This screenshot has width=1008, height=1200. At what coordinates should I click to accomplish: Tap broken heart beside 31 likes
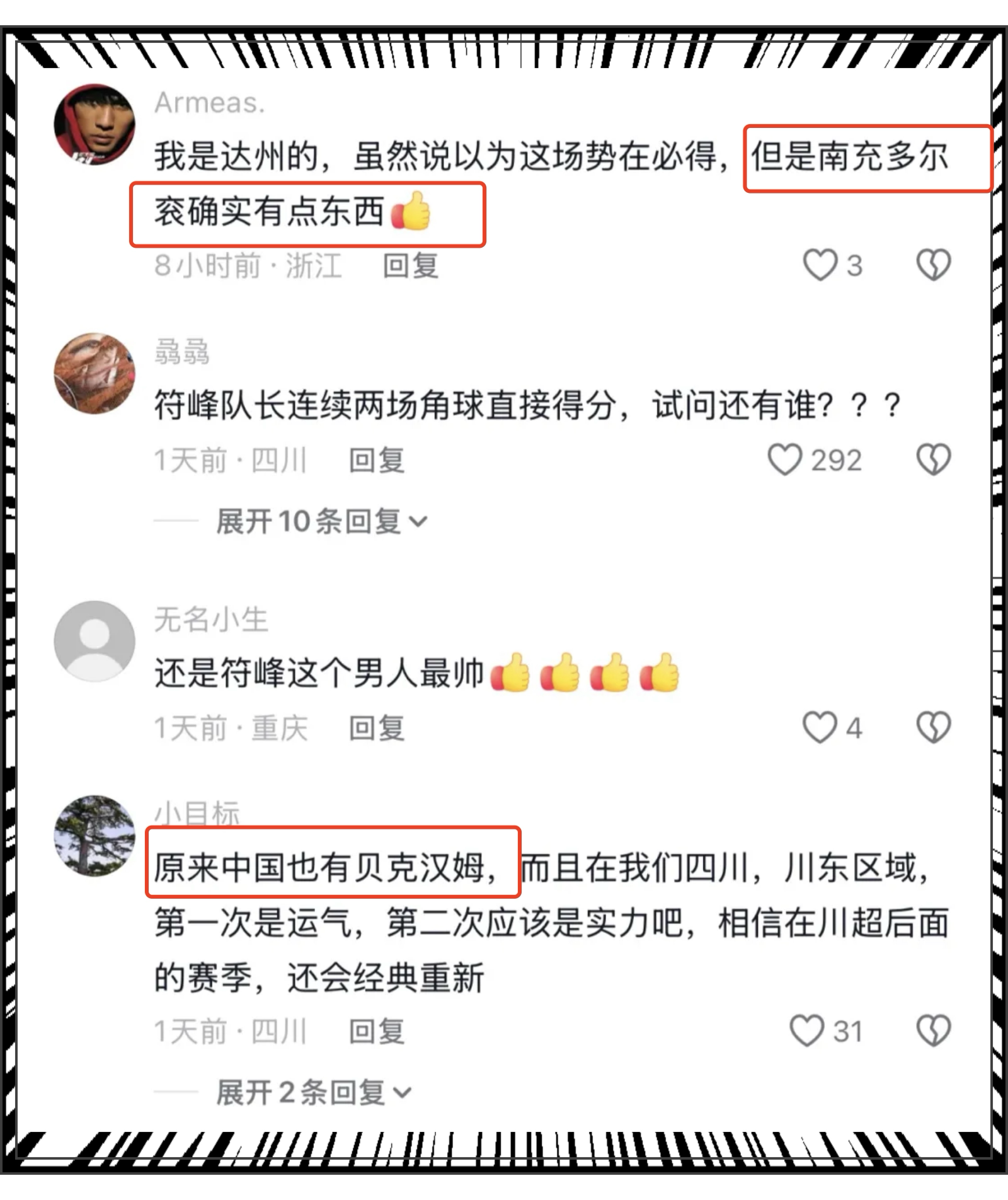(933, 1031)
